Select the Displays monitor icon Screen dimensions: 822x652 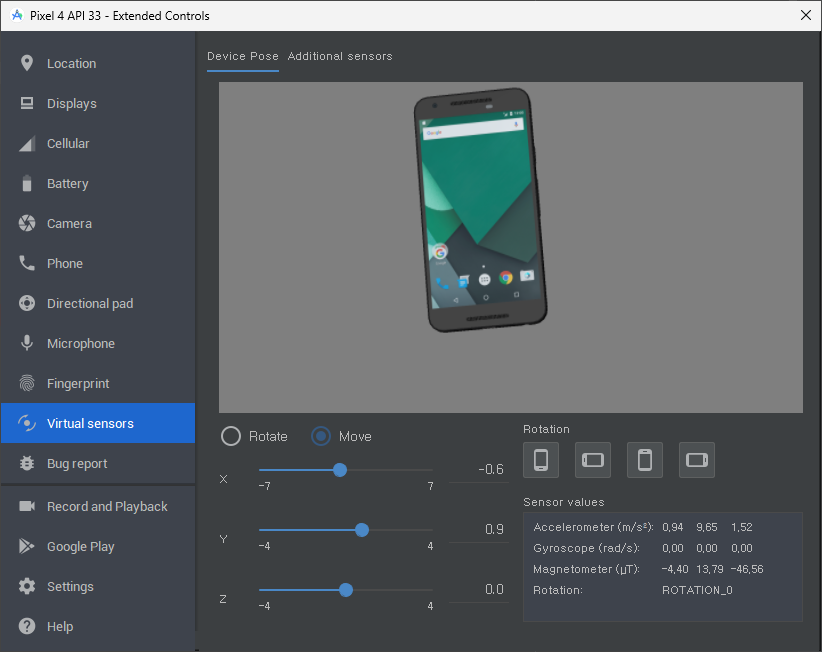click(x=27, y=103)
